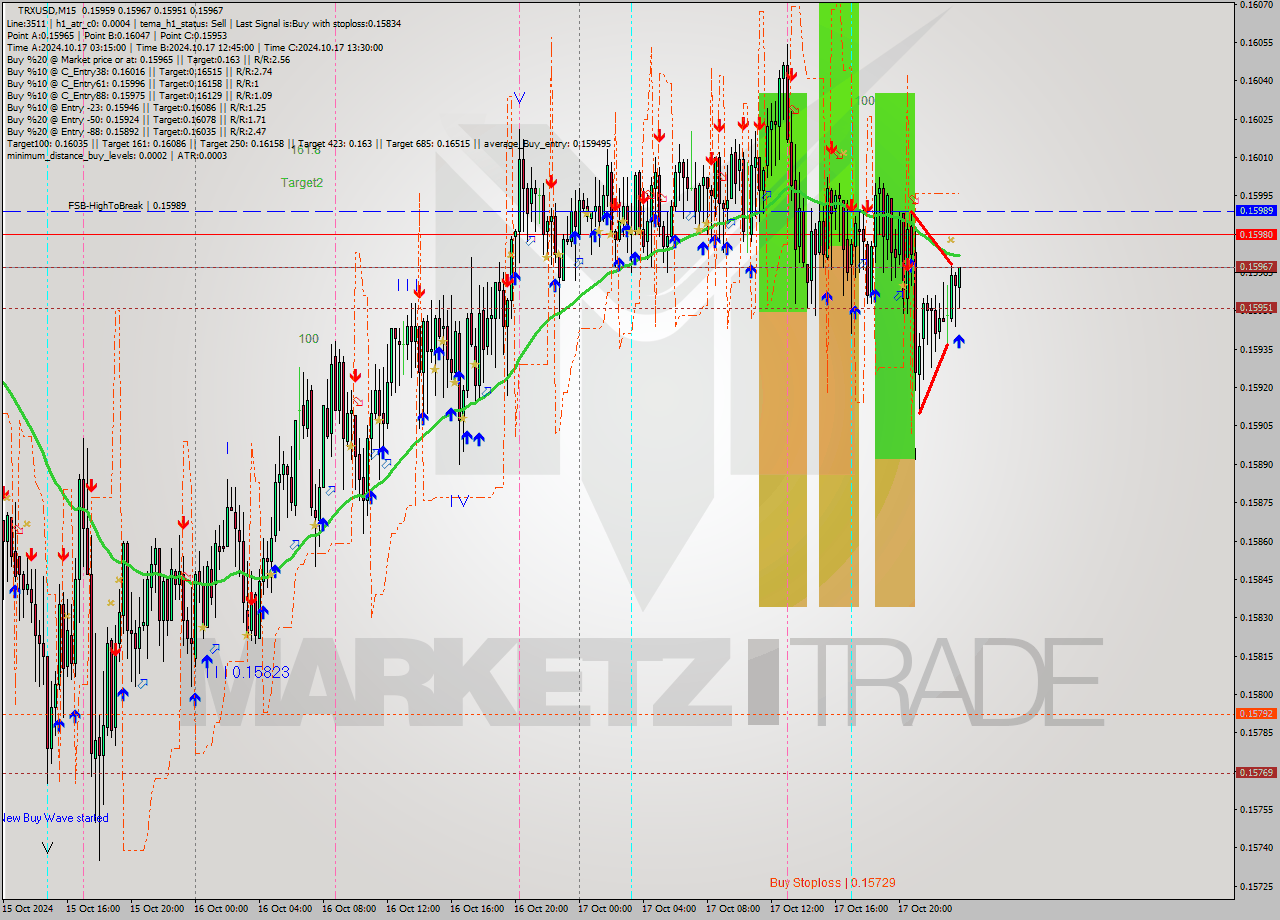Click the 0.15755 price axis value
Viewport: 1280px width, 920px height.
click(x=1256, y=810)
